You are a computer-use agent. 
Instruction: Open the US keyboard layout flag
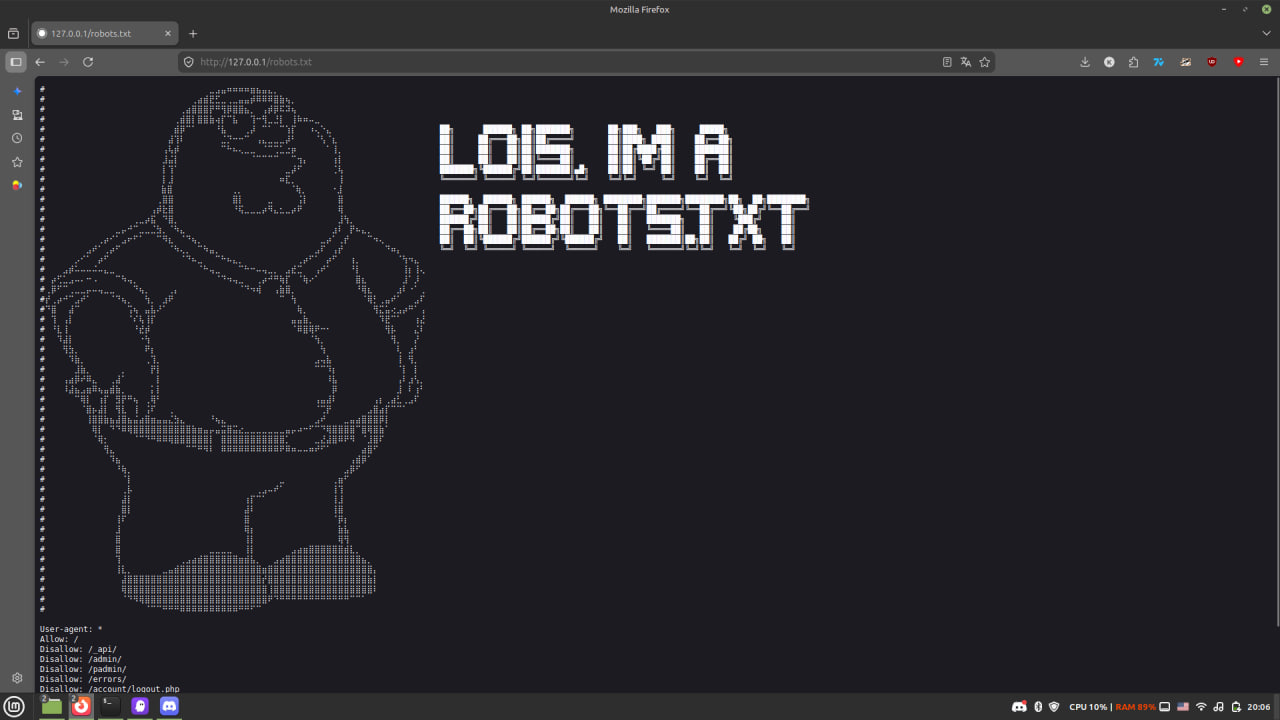point(1183,707)
